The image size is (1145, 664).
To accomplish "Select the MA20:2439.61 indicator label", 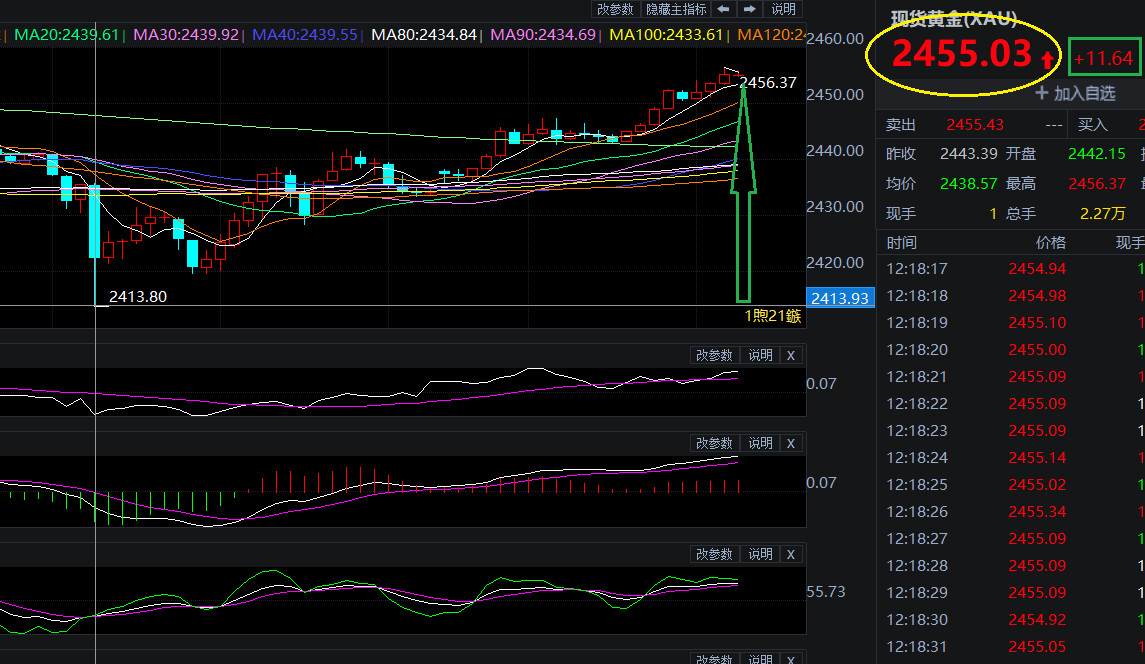I will [67, 35].
